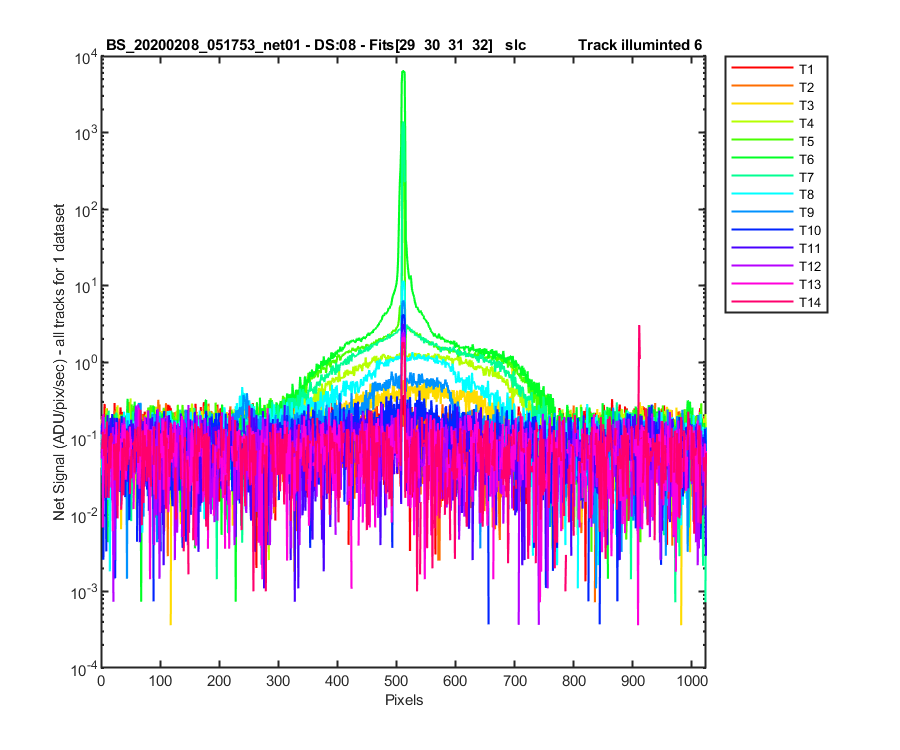Click y-axis tick label 10^-4
This screenshot has height=750, width=900.
84,669
